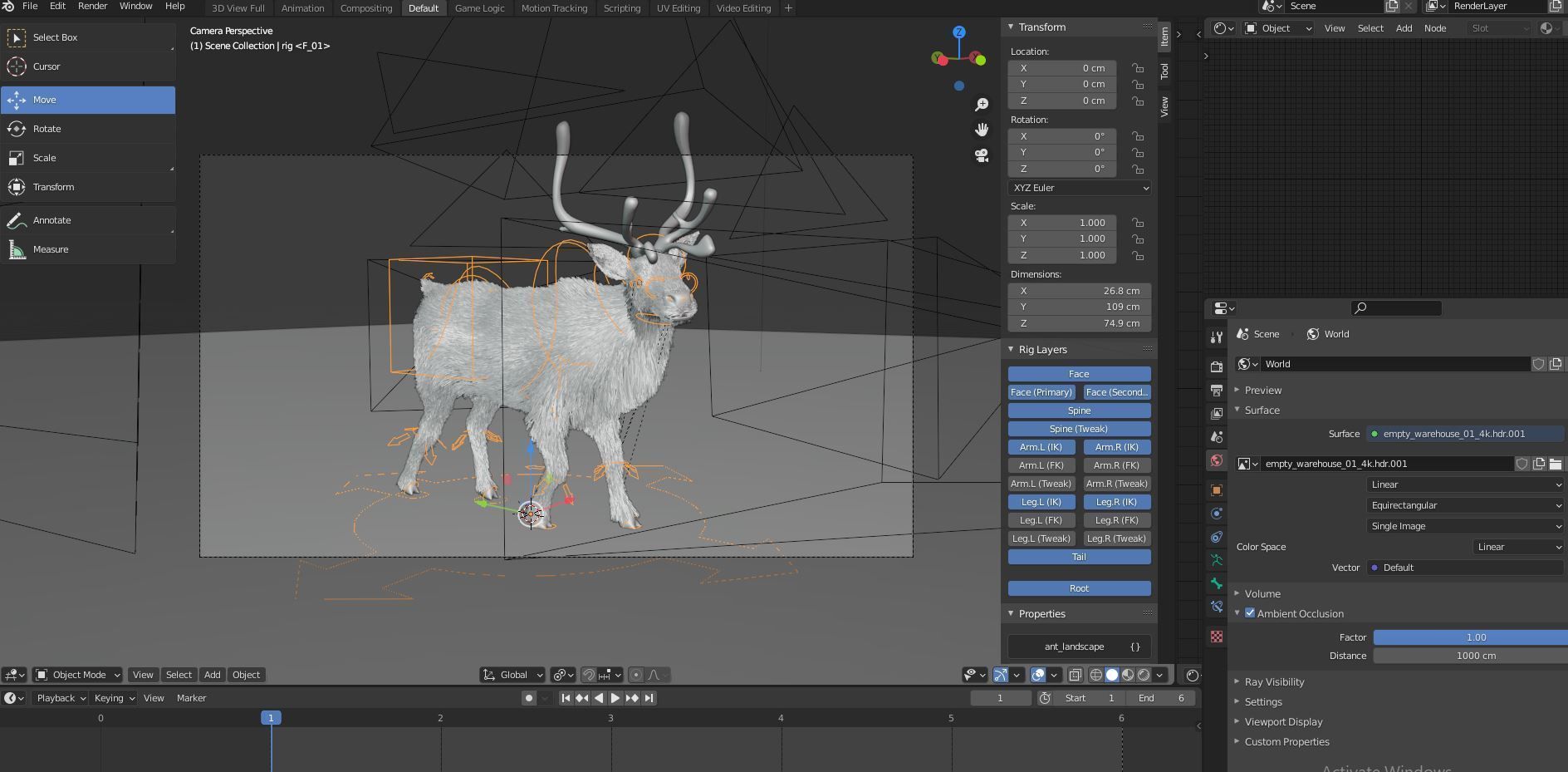The width and height of the screenshot is (1568, 772).
Task: Jump to the first frame
Action: click(x=566, y=698)
